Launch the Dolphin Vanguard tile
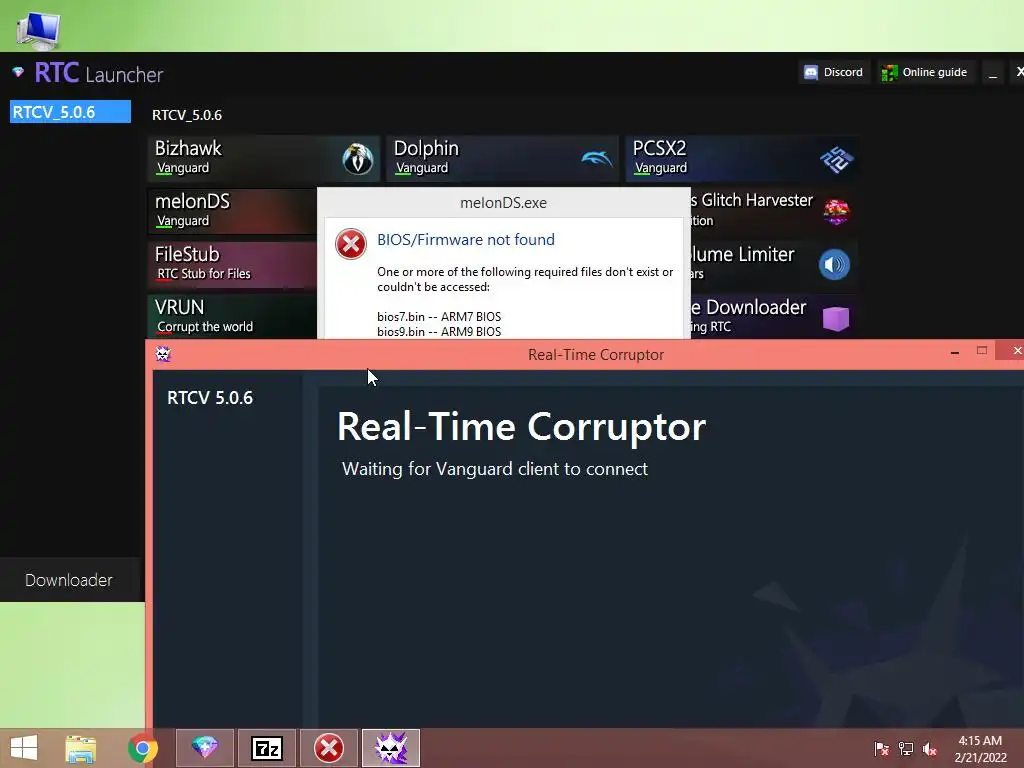Viewport: 1024px width, 768px height. (502, 158)
